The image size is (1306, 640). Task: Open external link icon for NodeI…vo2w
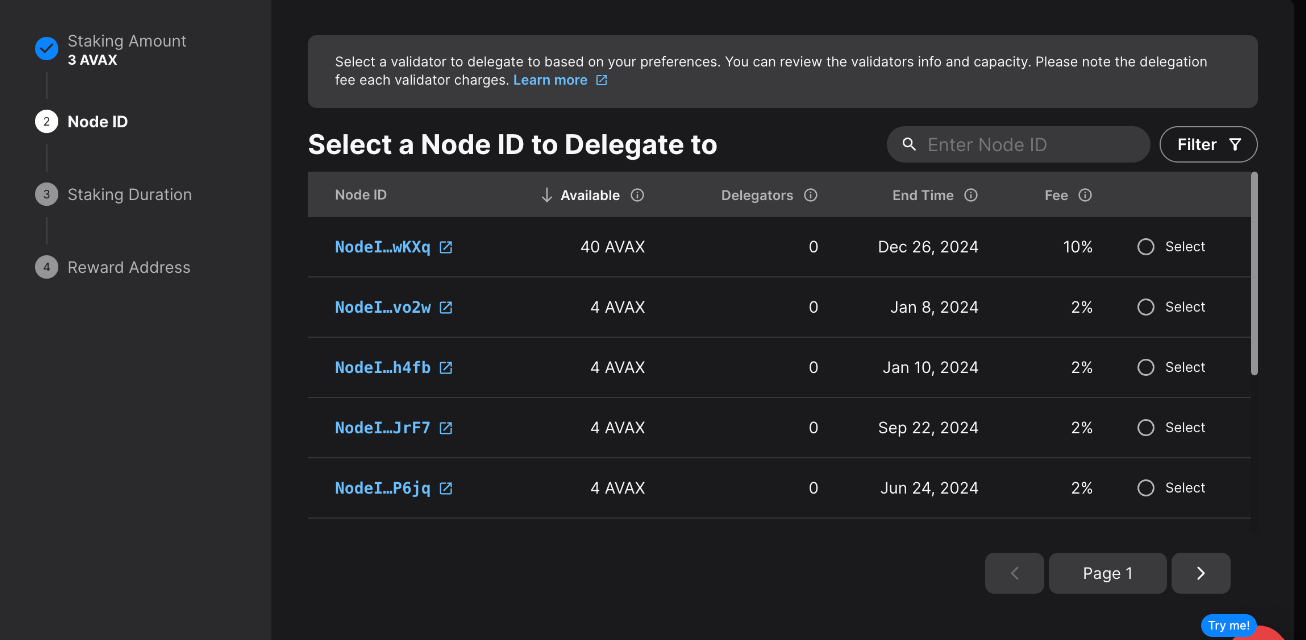click(446, 307)
